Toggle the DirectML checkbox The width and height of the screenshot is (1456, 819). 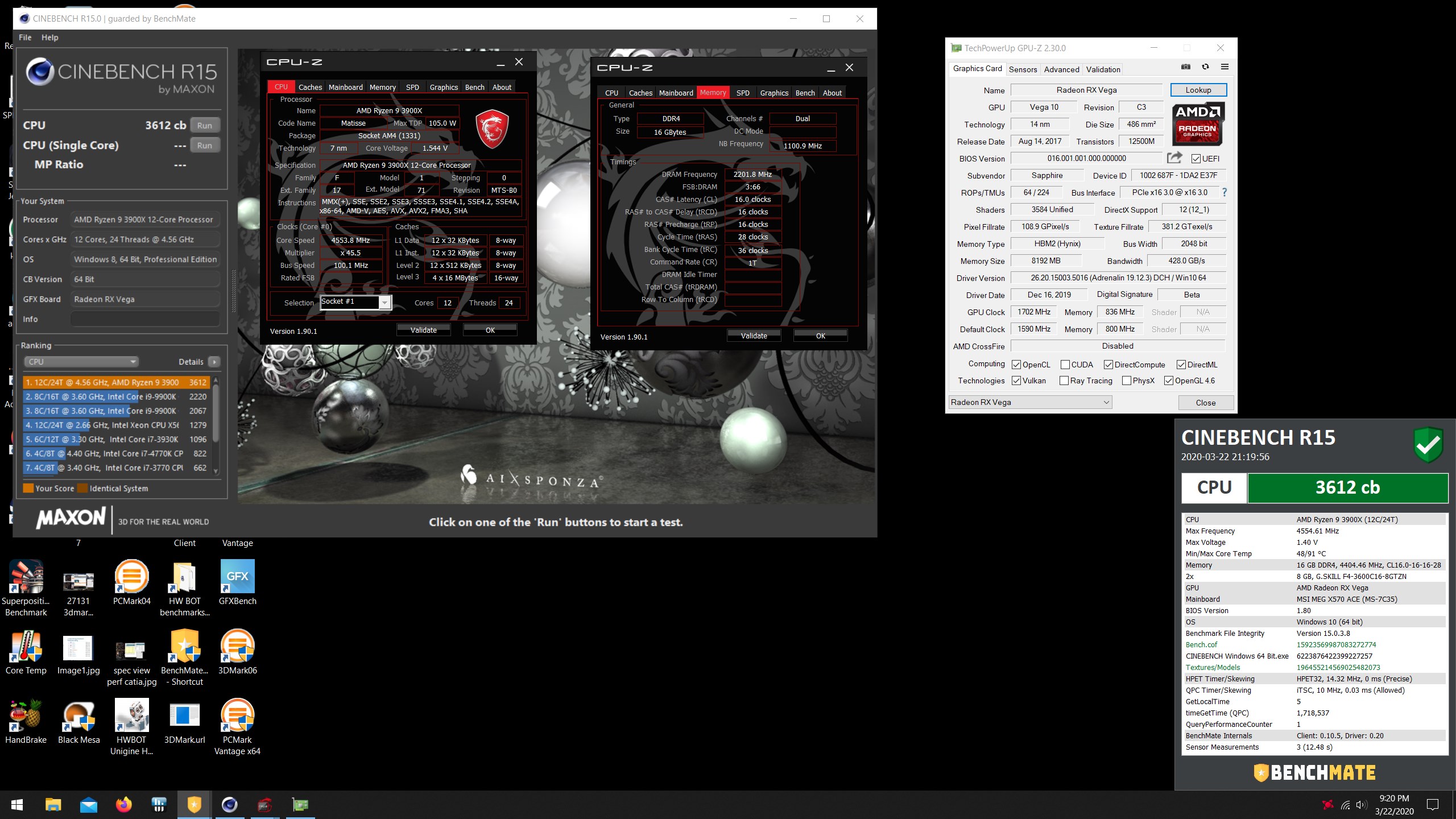[1181, 365]
